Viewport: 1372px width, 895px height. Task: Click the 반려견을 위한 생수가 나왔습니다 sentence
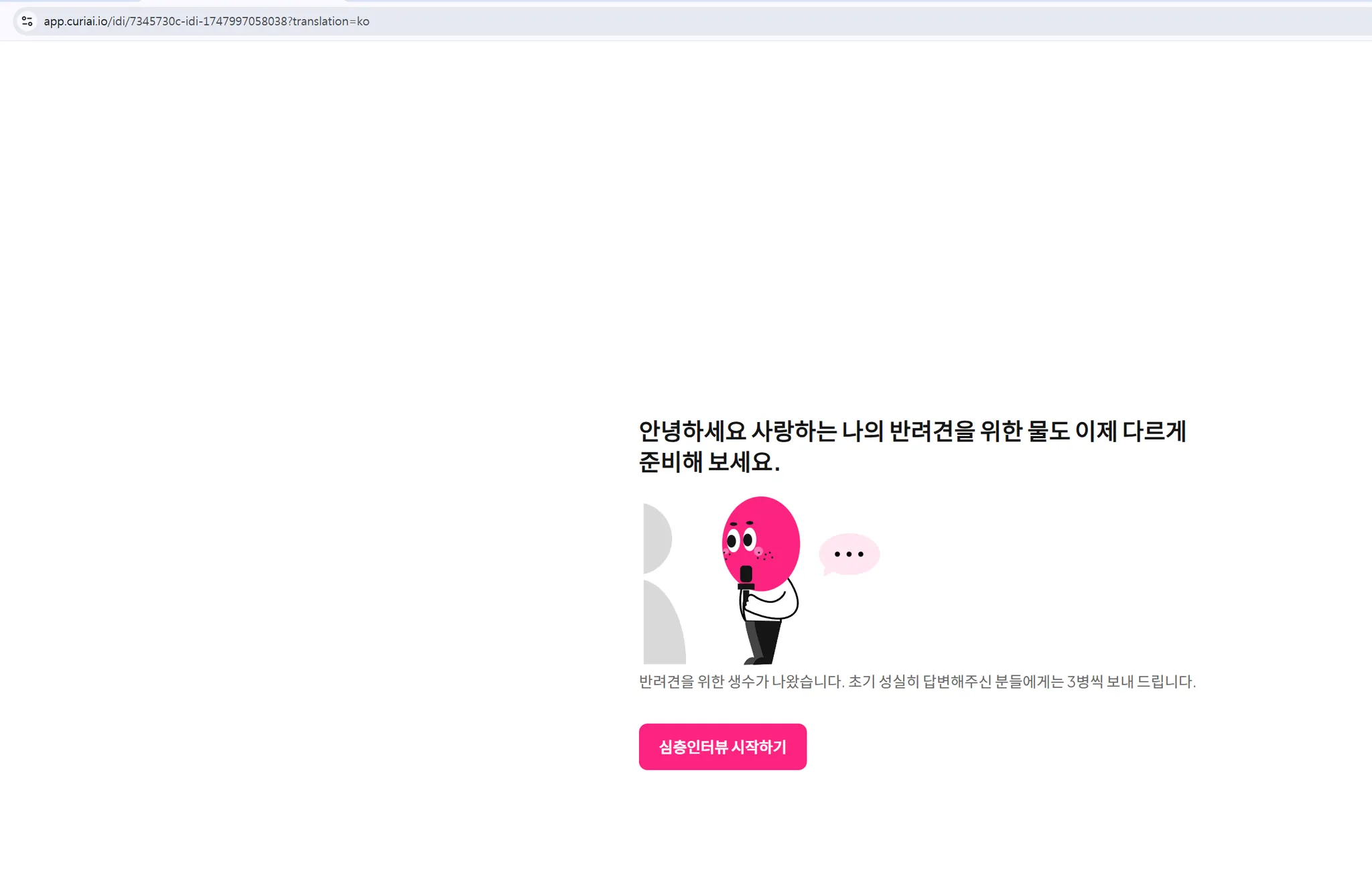tap(741, 682)
